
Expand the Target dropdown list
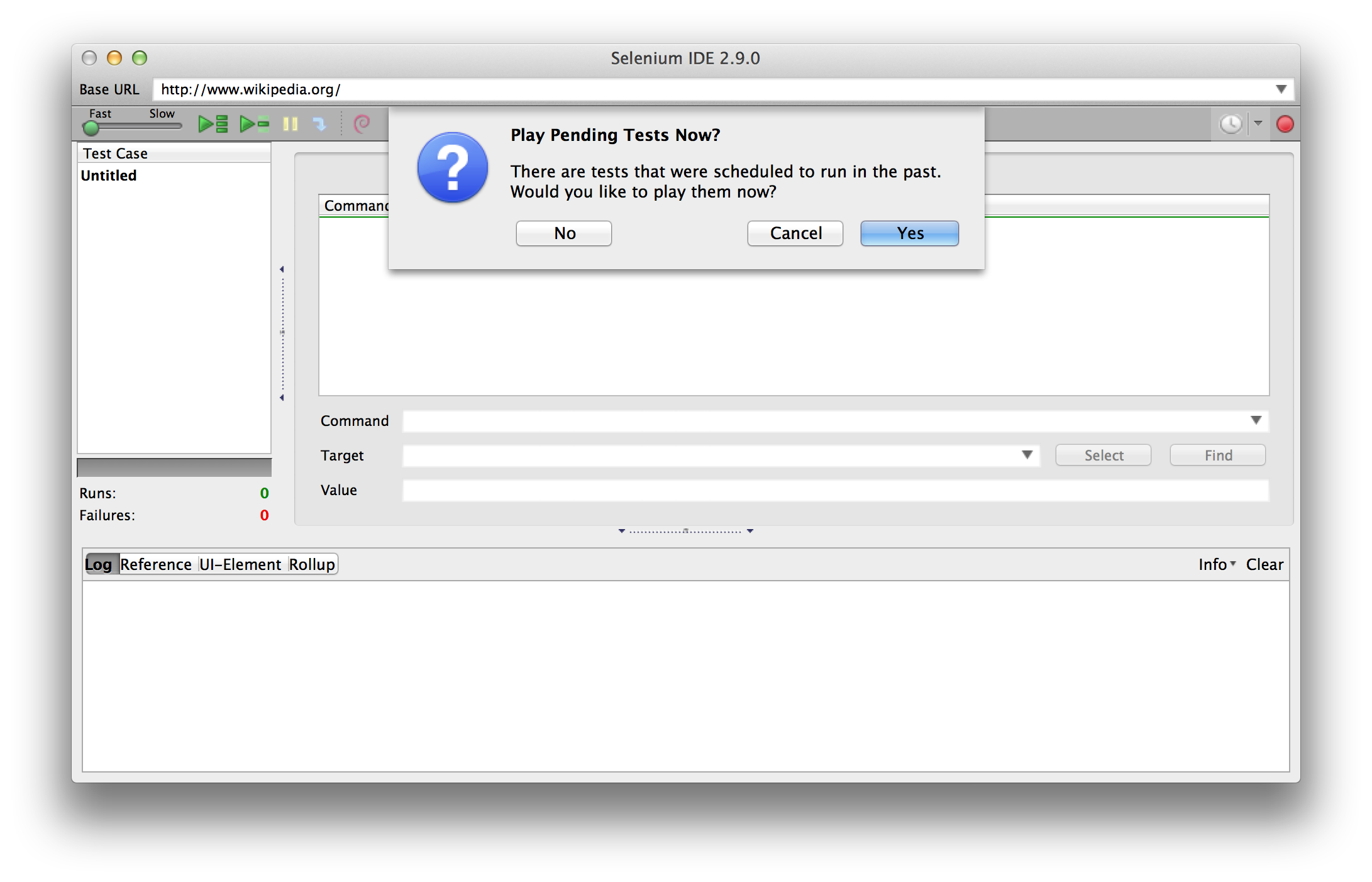click(1027, 455)
